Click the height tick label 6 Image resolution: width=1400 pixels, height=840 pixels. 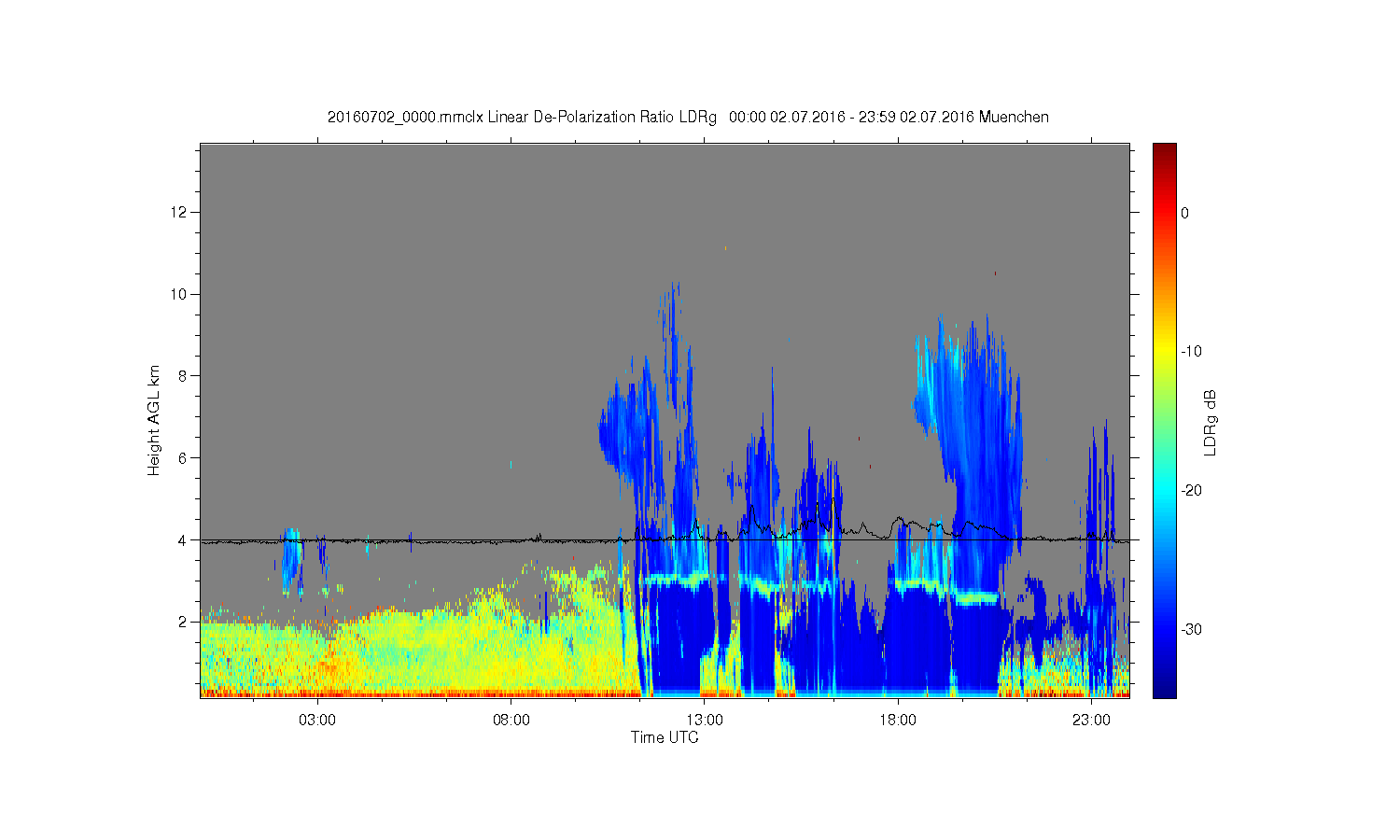pos(183,457)
